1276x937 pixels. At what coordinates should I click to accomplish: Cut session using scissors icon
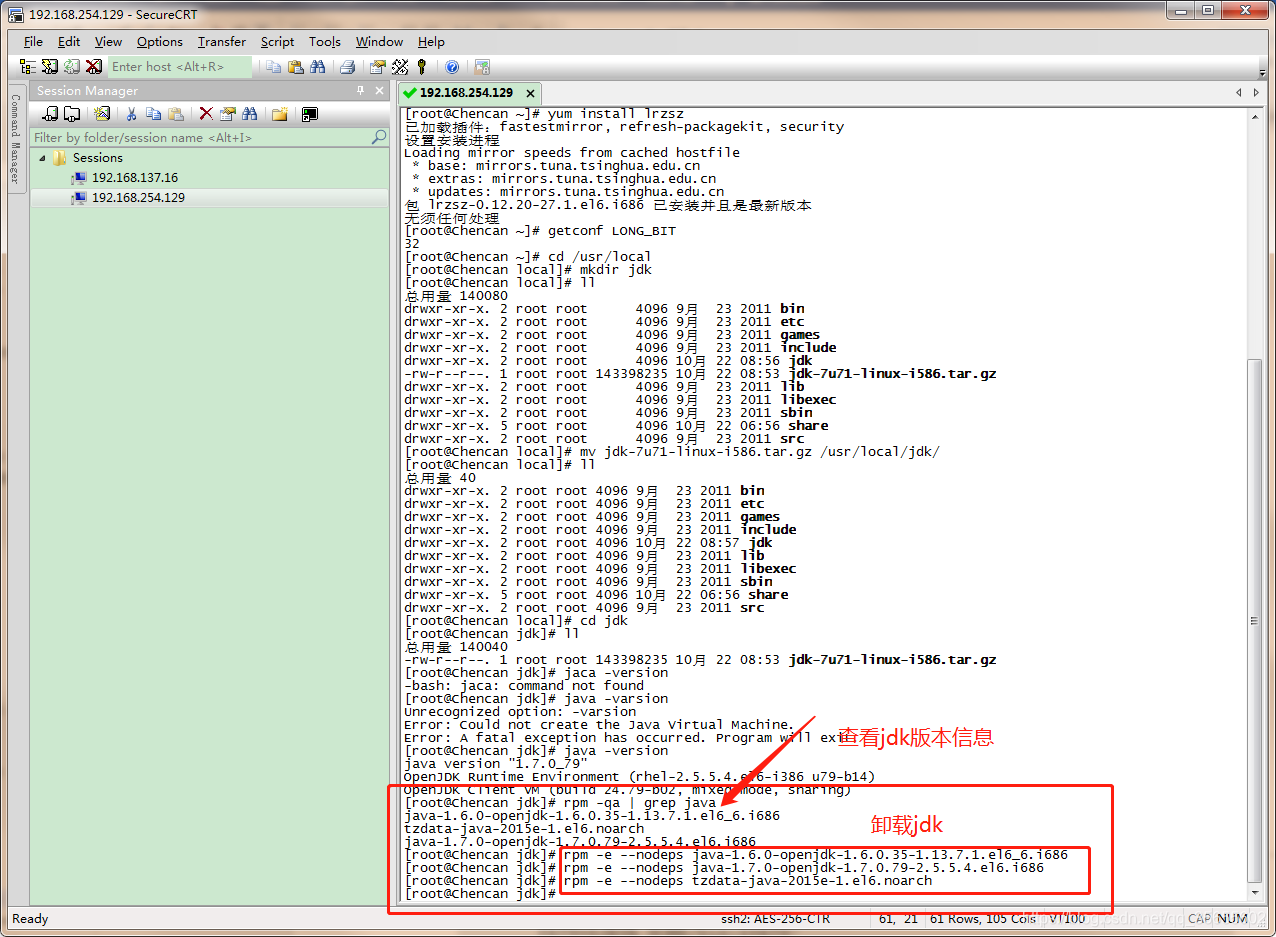pyautogui.click(x=131, y=114)
